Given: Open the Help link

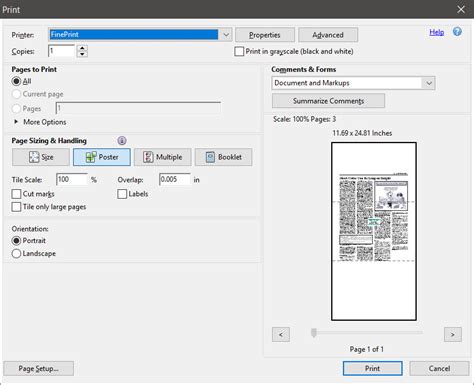Looking at the screenshot, I should click(x=436, y=32).
